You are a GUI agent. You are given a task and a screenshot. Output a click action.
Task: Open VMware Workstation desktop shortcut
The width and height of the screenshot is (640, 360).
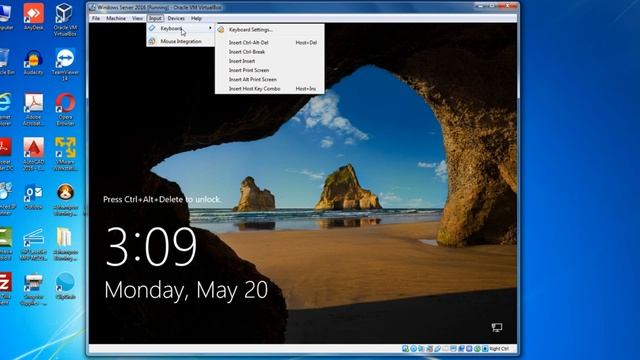65,154
